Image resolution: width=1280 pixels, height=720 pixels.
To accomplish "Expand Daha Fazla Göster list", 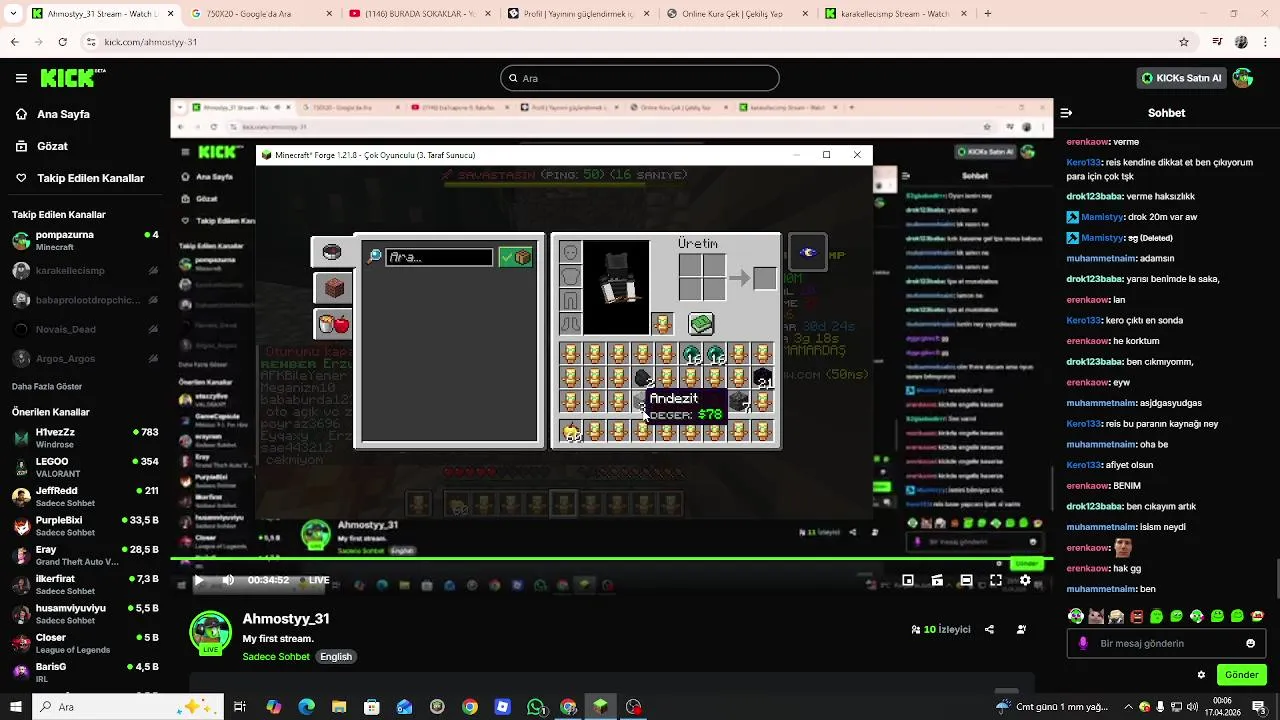I will tap(47, 386).
